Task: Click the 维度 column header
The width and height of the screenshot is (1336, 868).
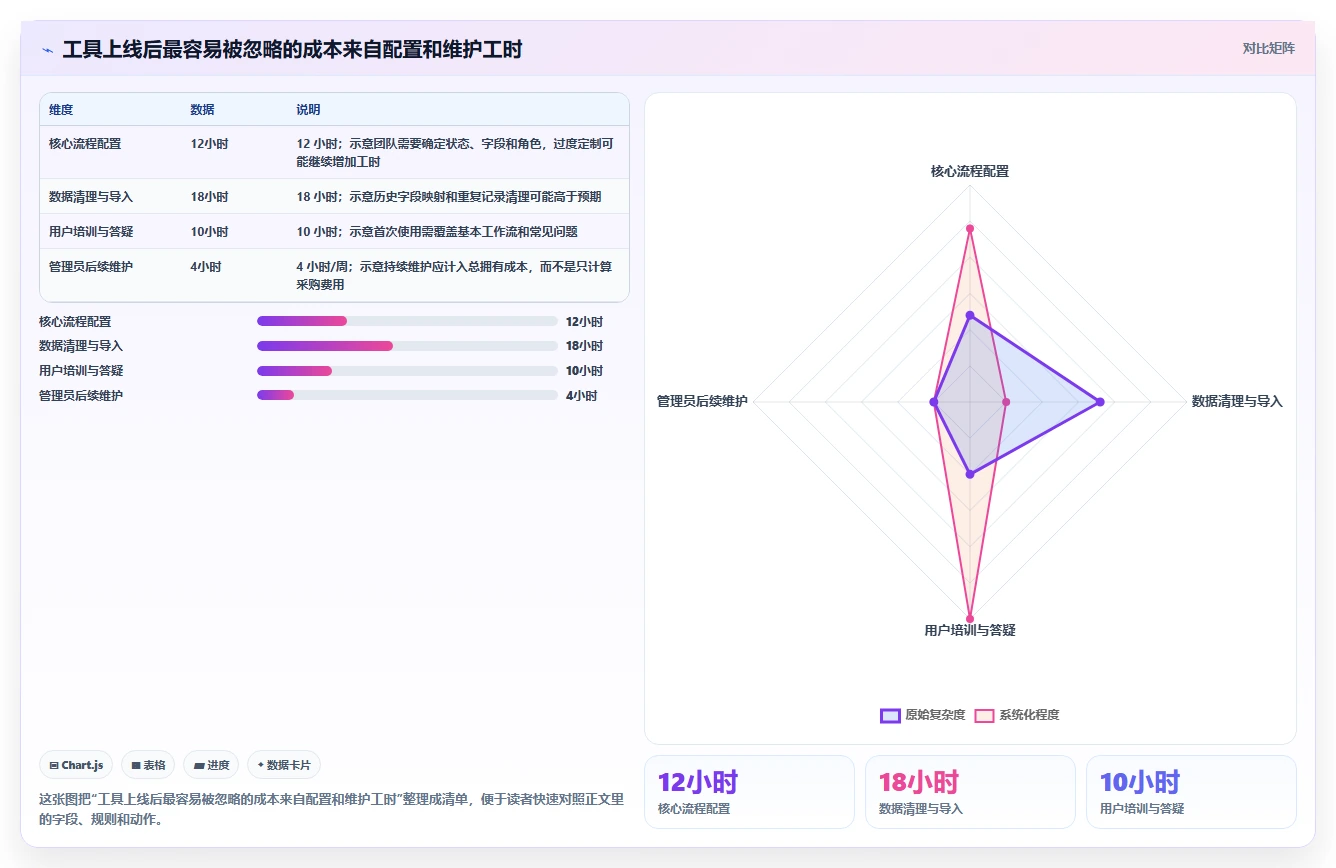Action: coord(61,110)
